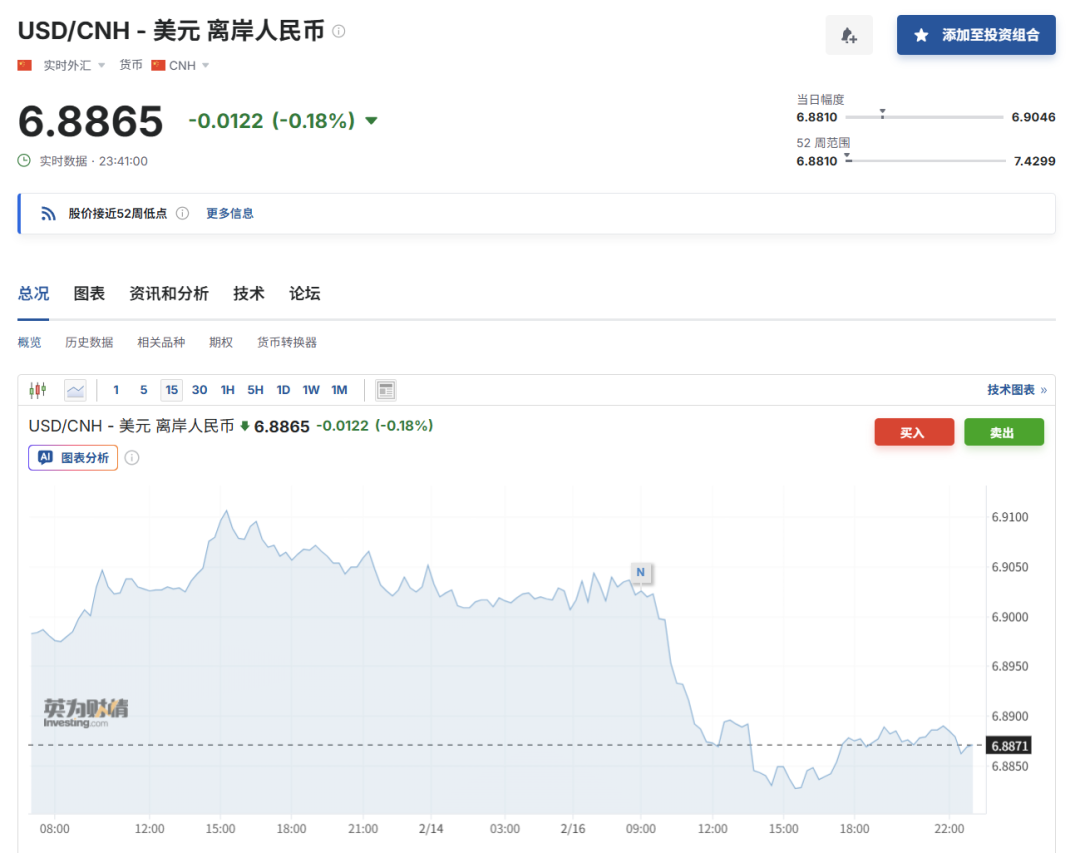The image size is (1080, 853).
Task: Select the area chart type icon
Action: click(75, 390)
